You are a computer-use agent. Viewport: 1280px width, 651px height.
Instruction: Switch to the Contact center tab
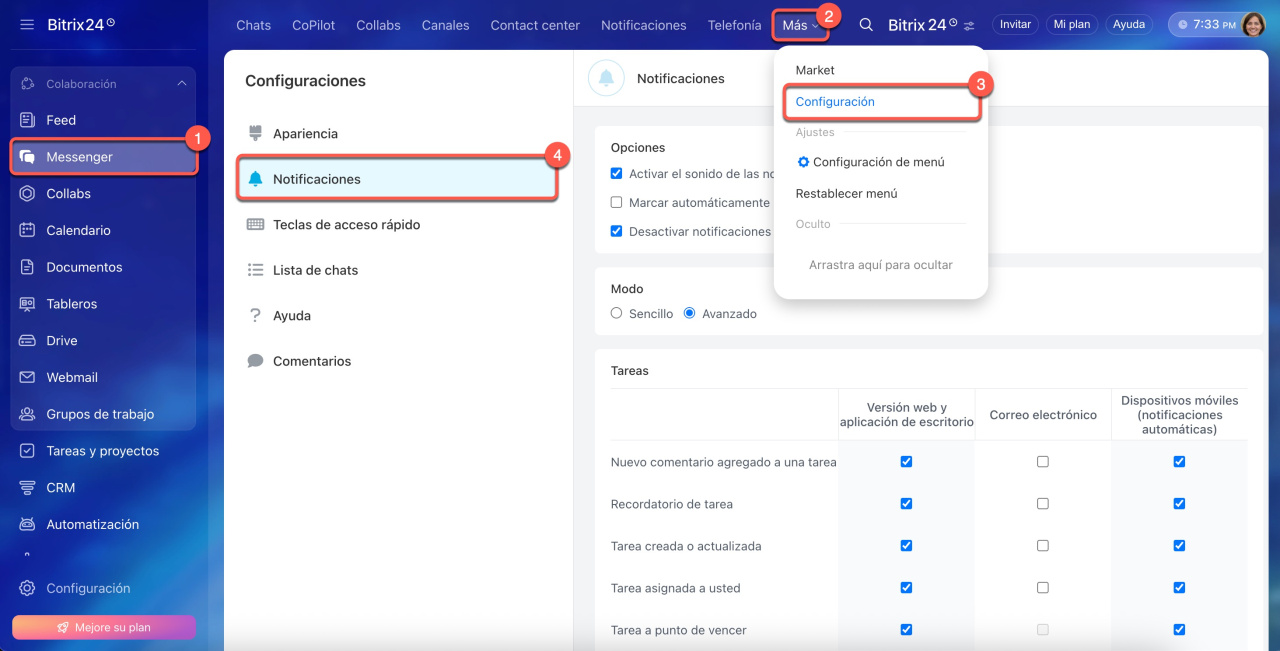(x=535, y=25)
